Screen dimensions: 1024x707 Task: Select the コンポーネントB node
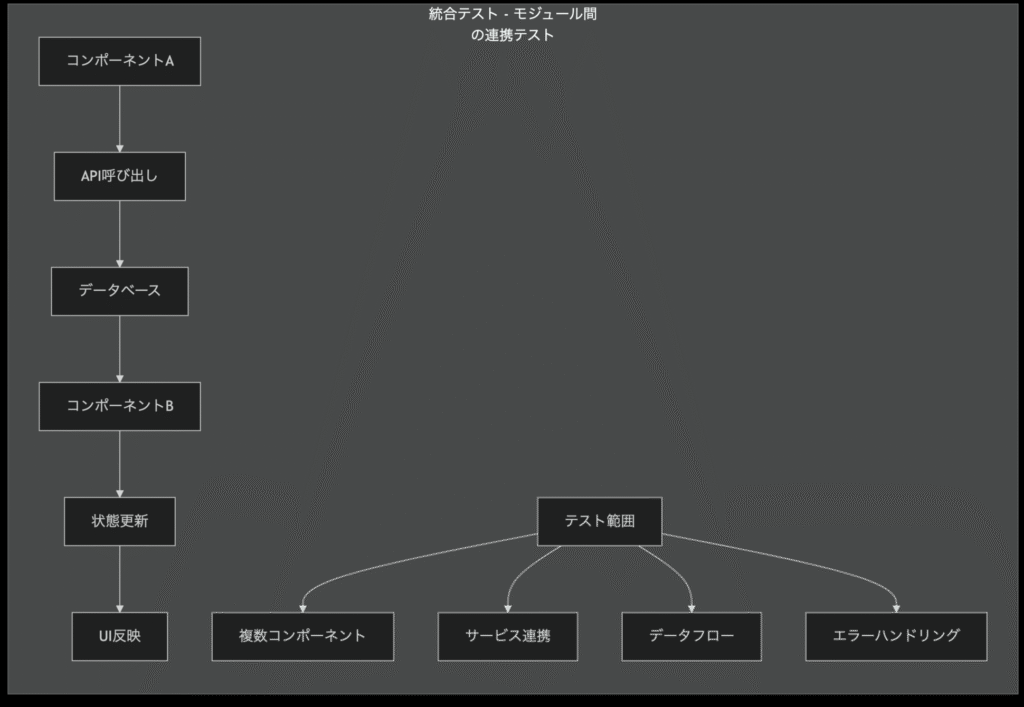coord(120,406)
